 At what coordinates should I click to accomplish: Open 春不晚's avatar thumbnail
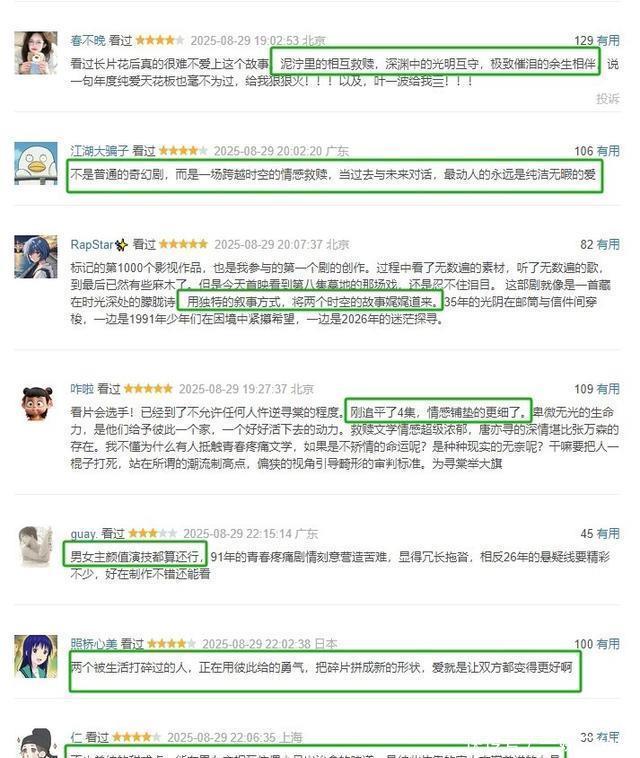tap(36, 53)
